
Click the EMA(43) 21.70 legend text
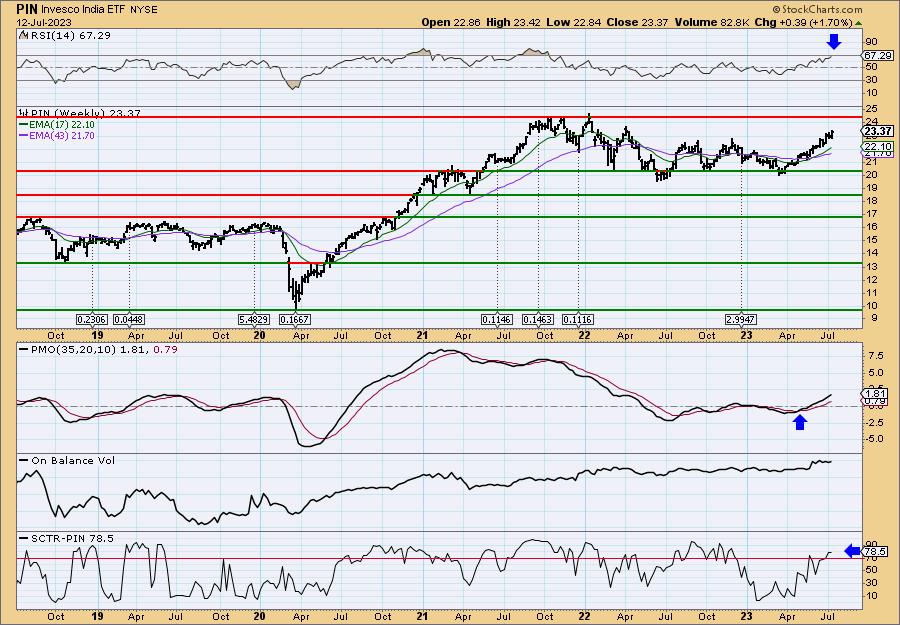click(61, 136)
